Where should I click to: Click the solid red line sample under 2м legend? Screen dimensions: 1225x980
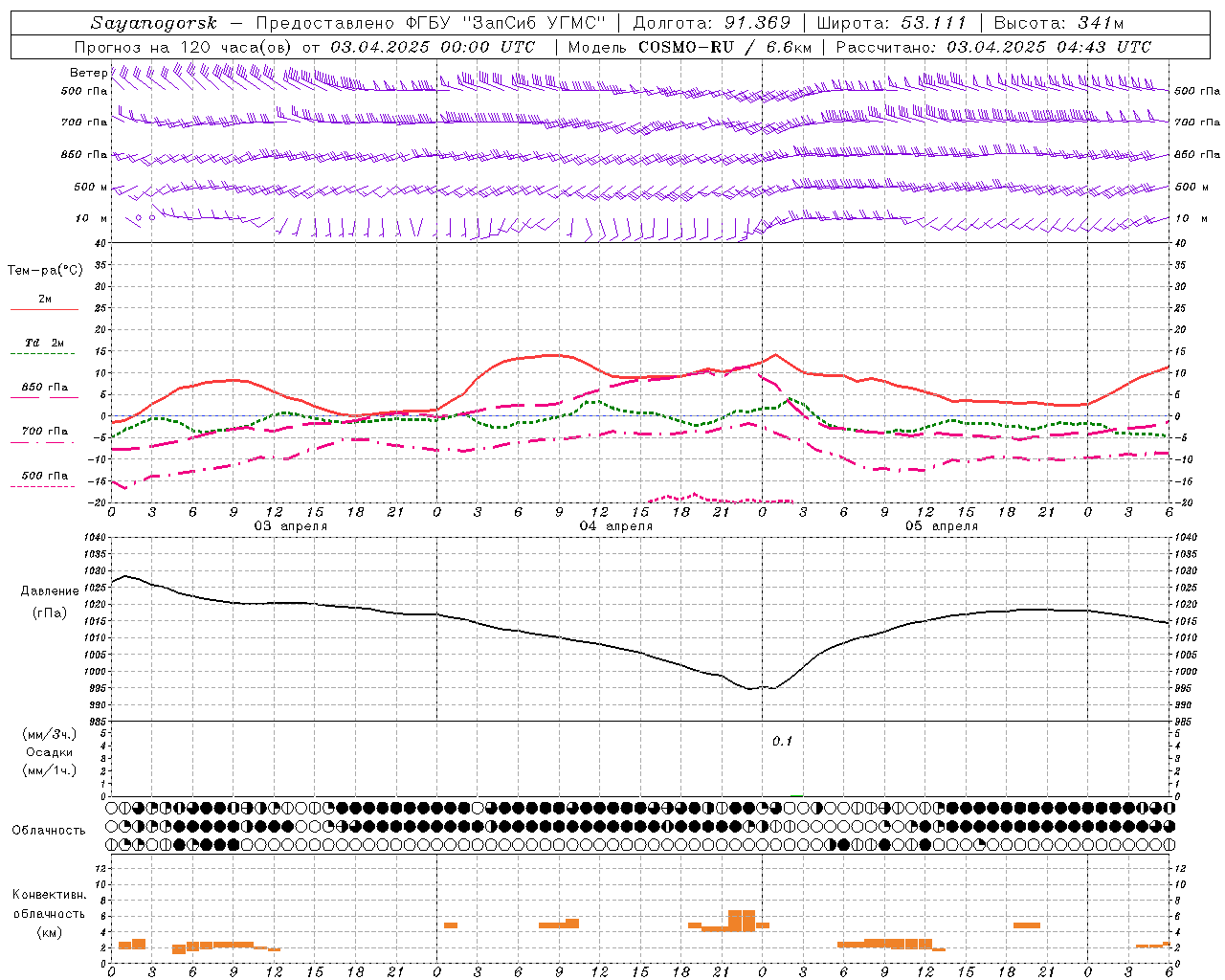click(x=44, y=310)
